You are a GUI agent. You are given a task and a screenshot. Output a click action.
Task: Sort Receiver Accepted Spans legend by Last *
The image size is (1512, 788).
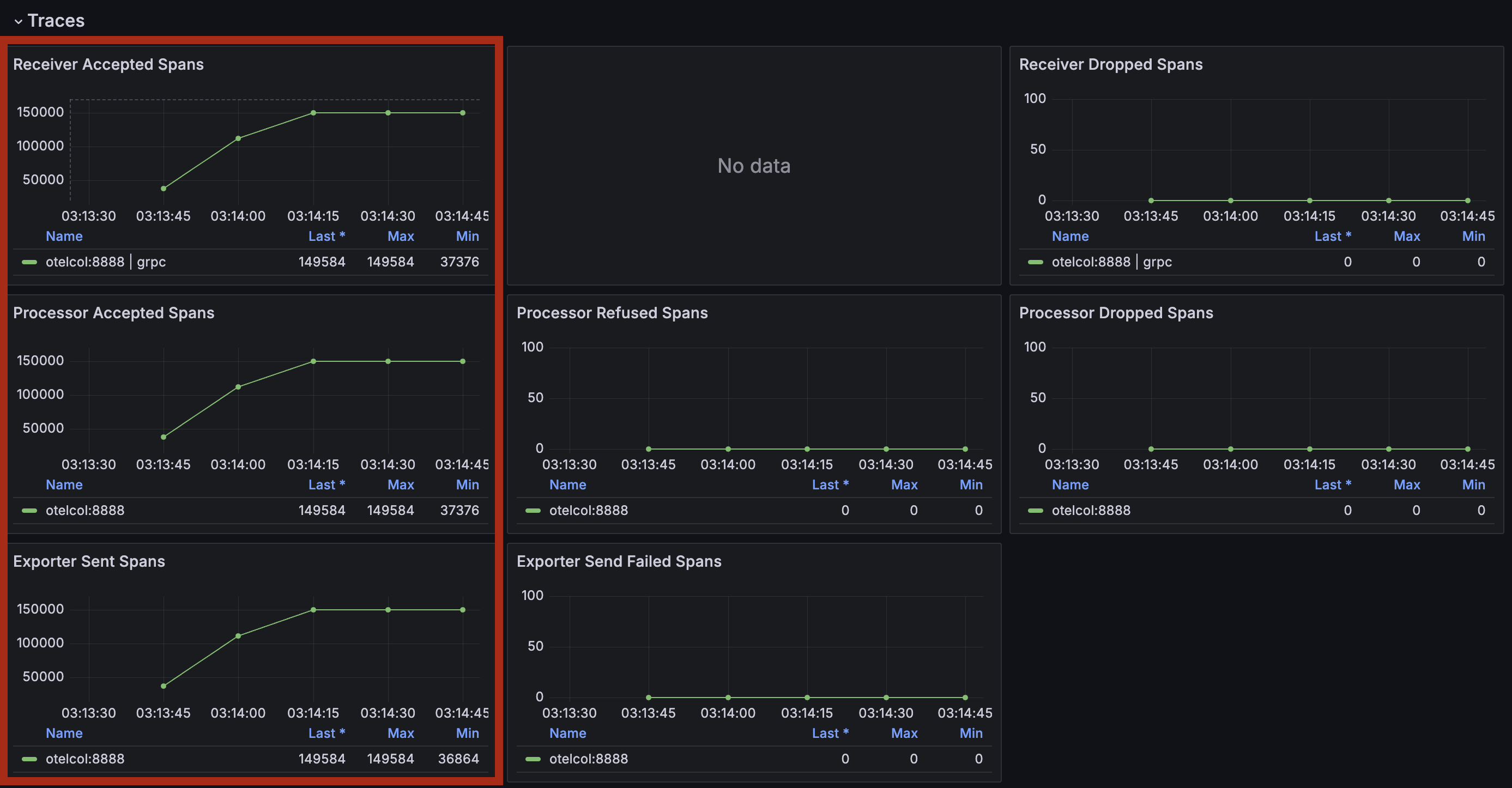(x=327, y=237)
